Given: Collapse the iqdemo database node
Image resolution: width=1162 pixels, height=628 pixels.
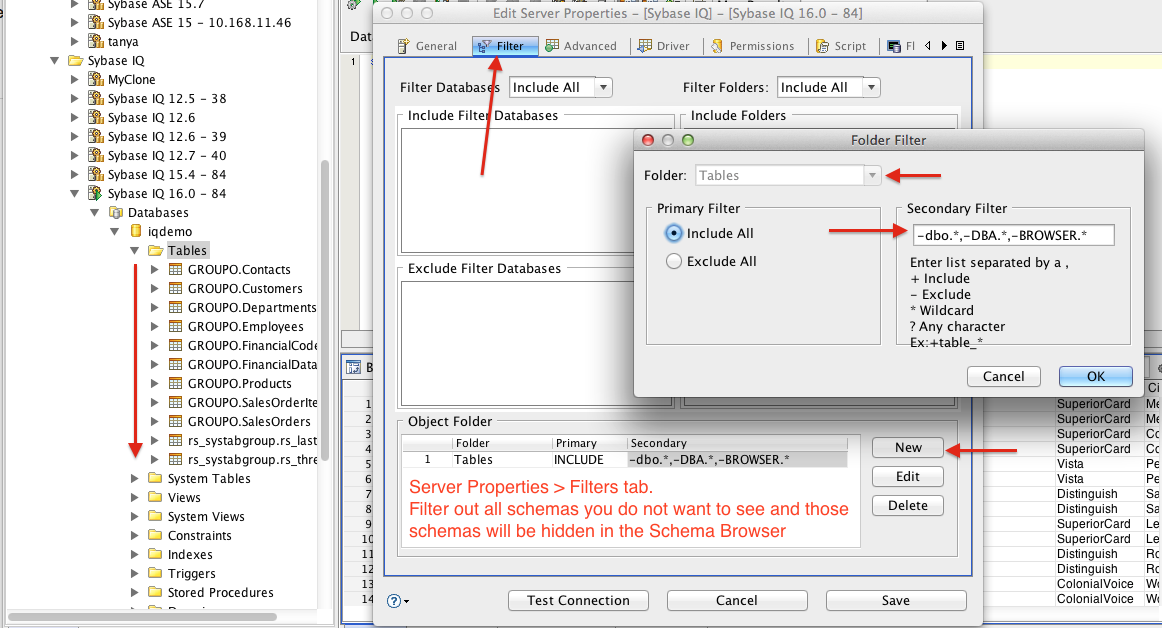Looking at the screenshot, I should 115,231.
